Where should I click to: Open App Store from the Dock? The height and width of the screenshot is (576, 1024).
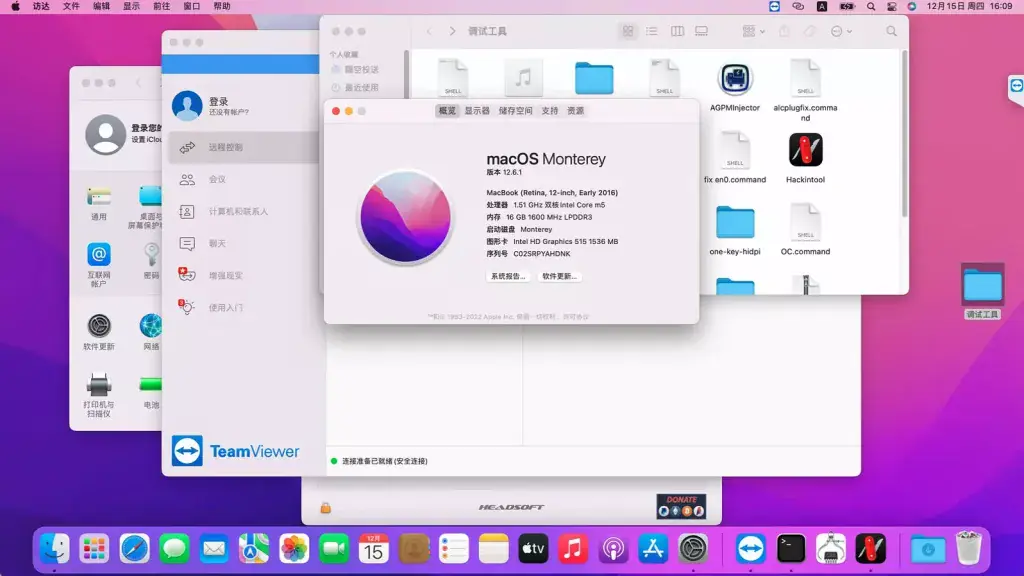tap(653, 549)
